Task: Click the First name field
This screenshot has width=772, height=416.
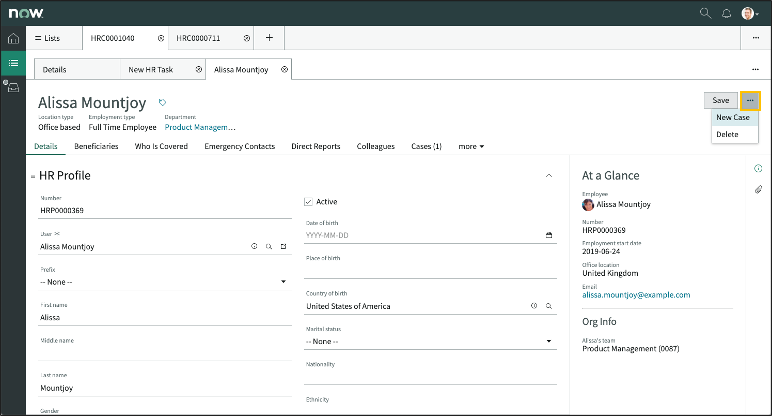Action: coord(165,318)
